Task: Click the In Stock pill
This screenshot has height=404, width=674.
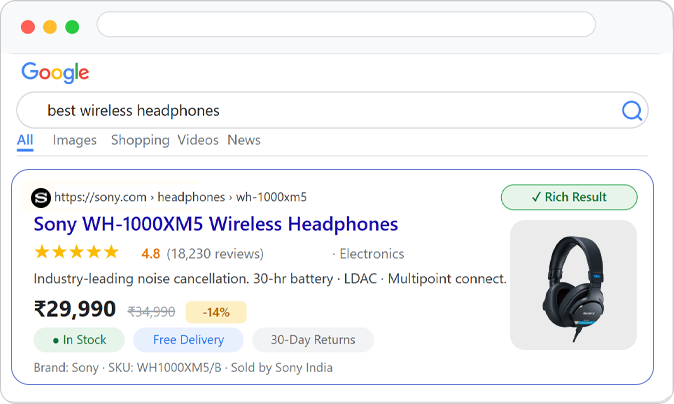Action: pyautogui.click(x=79, y=340)
